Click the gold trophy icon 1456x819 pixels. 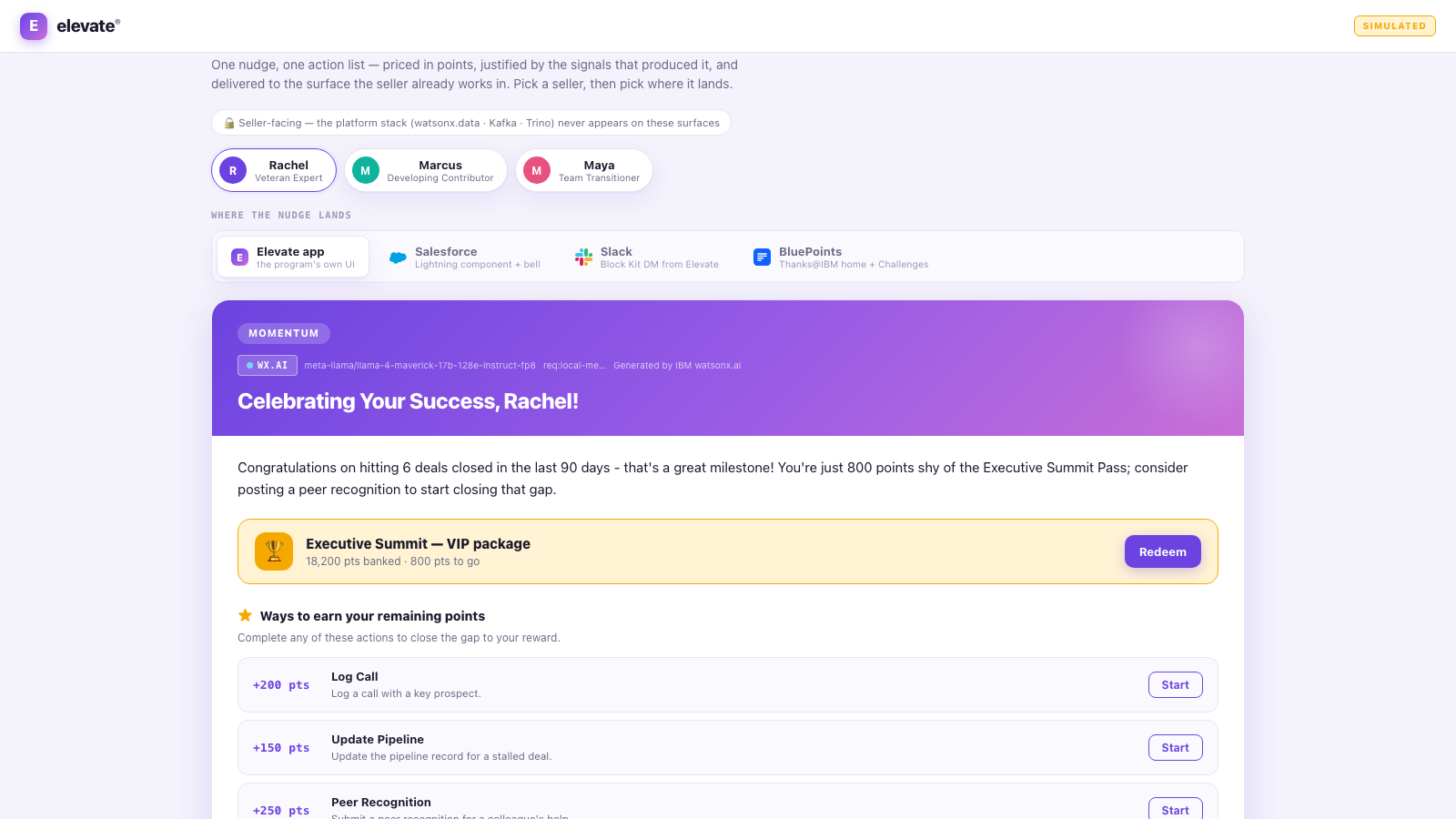(x=274, y=551)
